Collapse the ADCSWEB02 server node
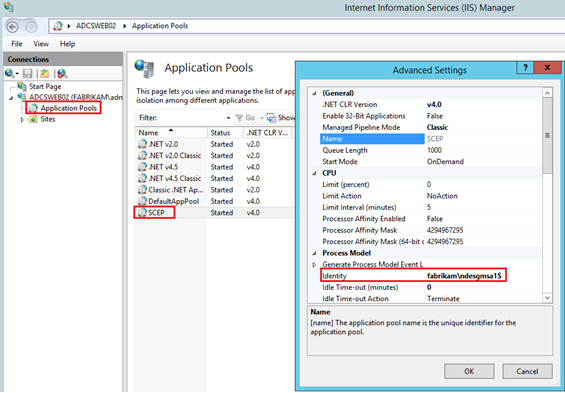 11,98
